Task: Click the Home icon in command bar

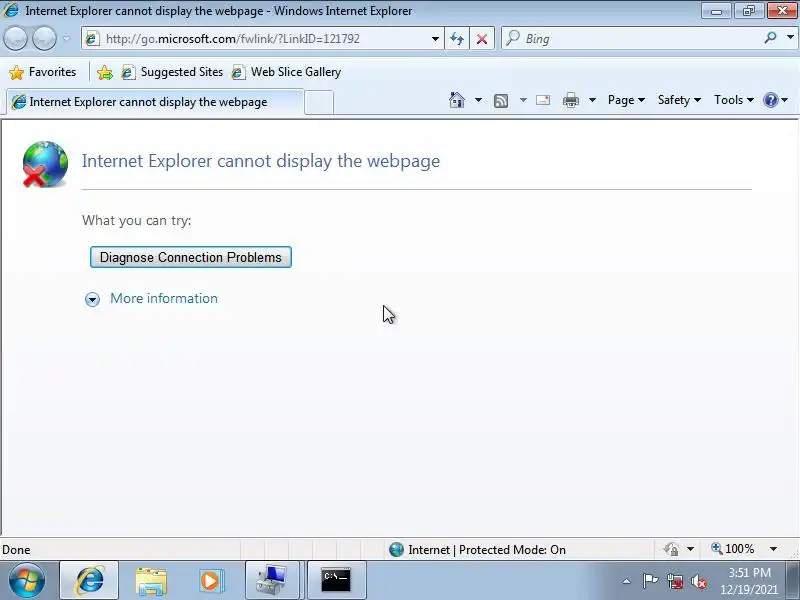Action: [x=457, y=100]
